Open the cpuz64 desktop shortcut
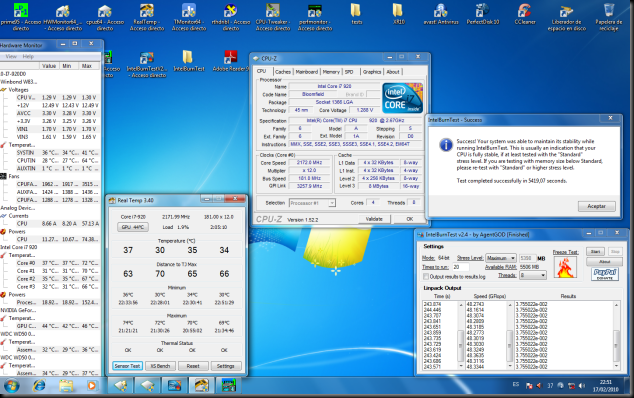Image resolution: width=634 pixels, height=398 pixels. coord(105,17)
